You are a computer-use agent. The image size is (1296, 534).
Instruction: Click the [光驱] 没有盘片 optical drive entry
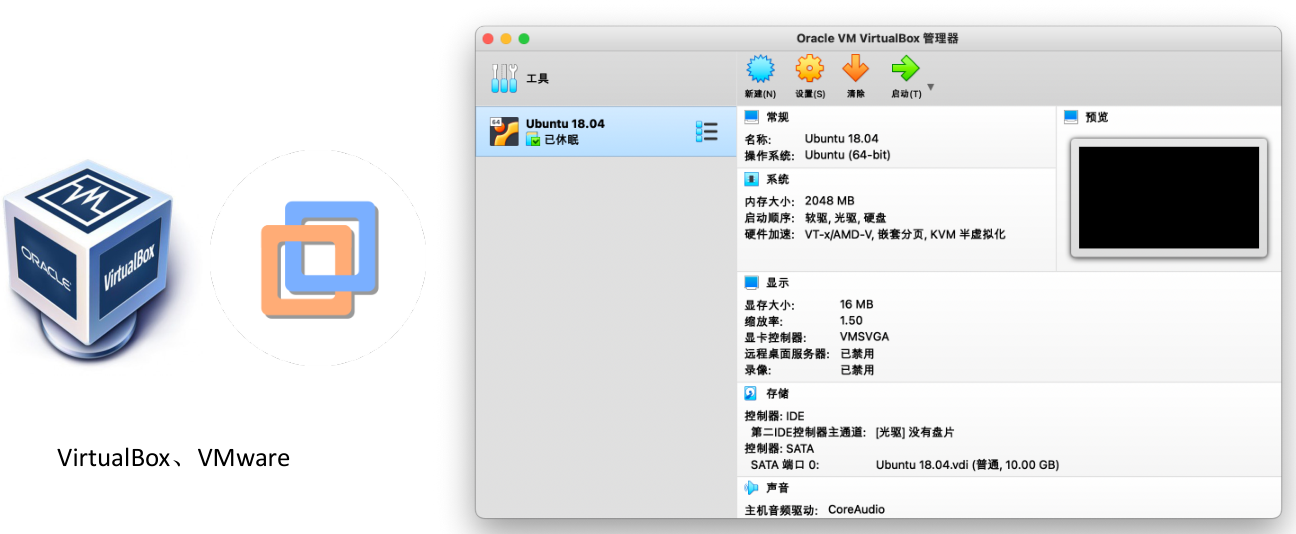915,432
